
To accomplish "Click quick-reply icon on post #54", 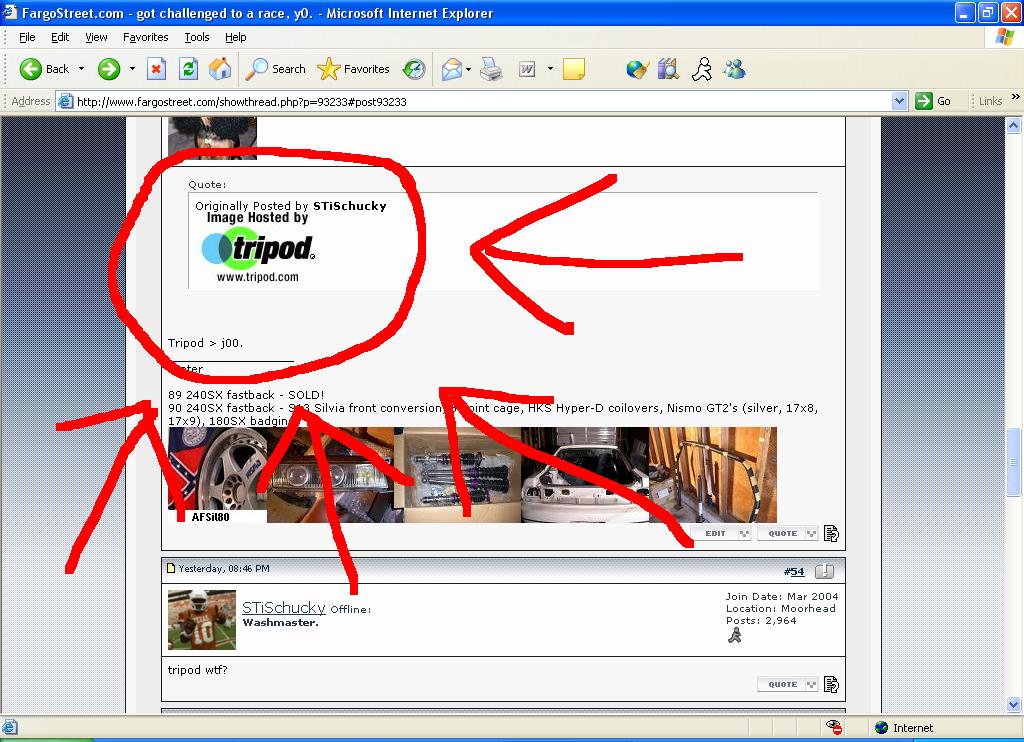I will (x=831, y=685).
